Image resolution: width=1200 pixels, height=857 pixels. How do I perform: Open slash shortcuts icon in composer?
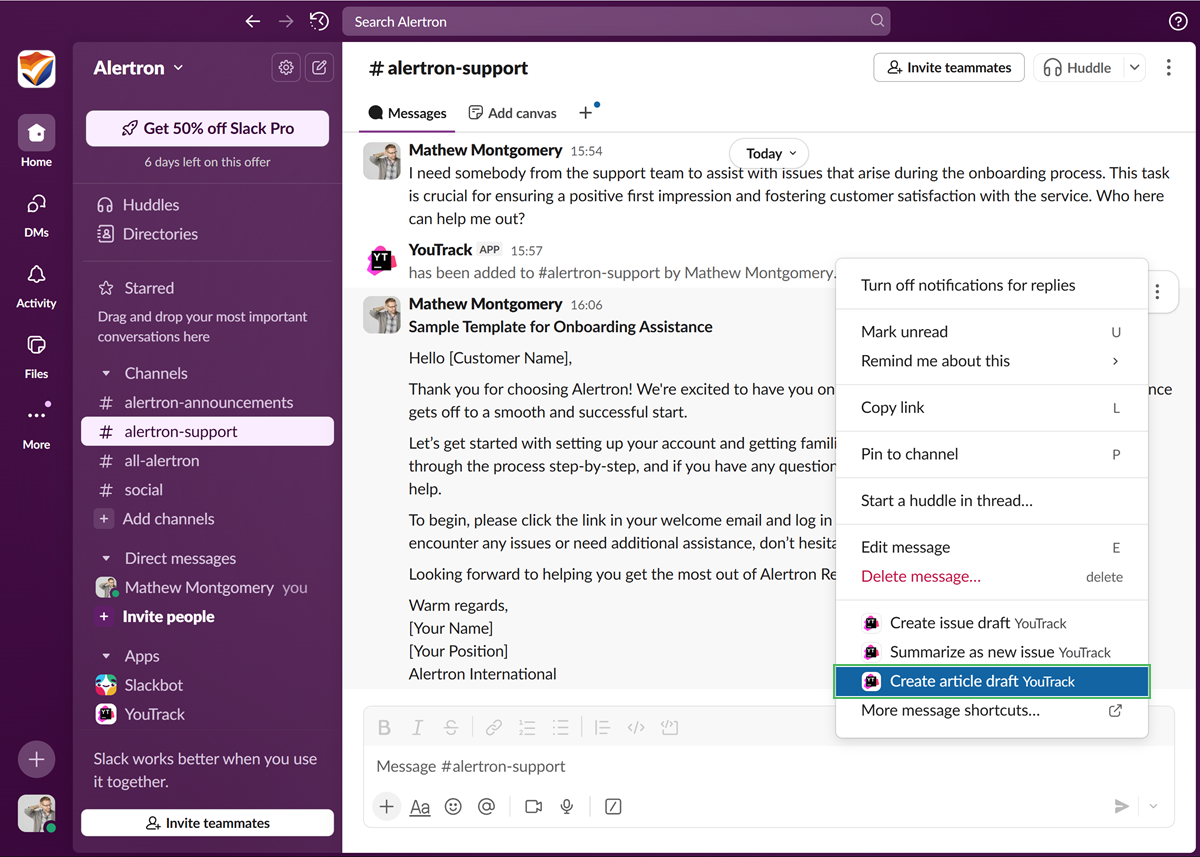click(x=613, y=806)
